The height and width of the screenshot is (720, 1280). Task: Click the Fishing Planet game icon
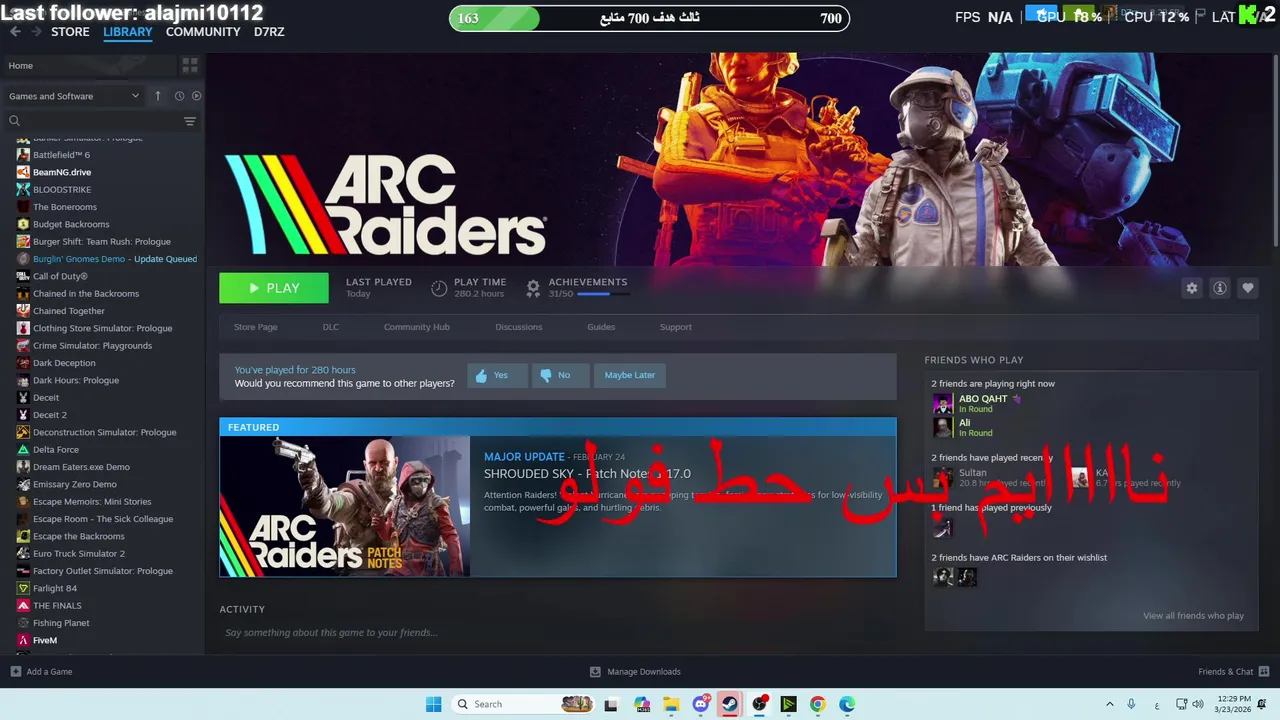coord(23,623)
